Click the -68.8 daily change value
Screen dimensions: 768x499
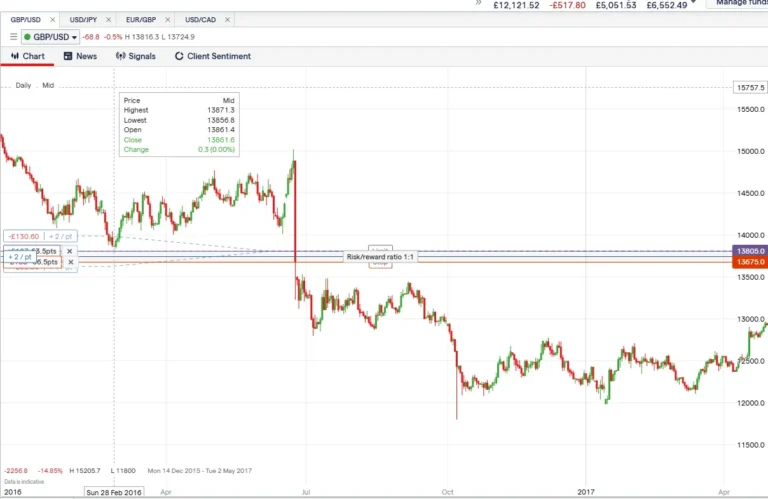pyautogui.click(x=91, y=37)
